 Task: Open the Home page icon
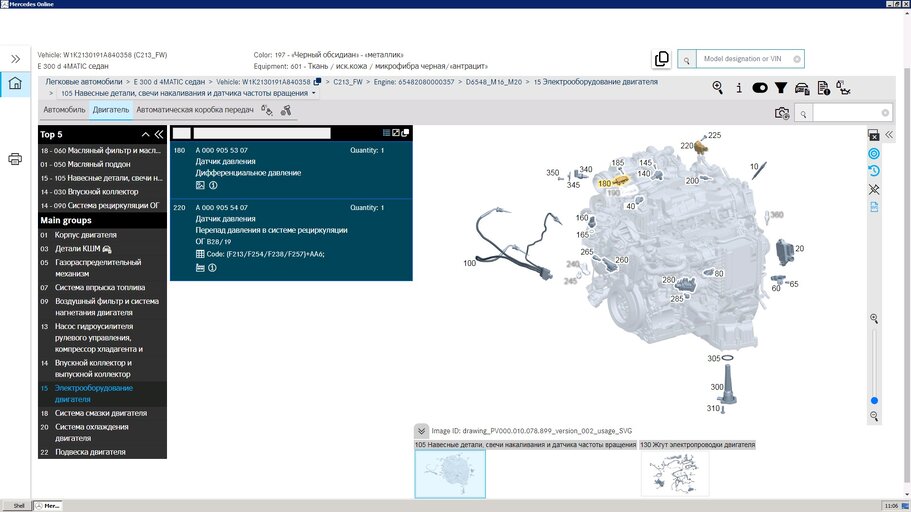point(15,83)
